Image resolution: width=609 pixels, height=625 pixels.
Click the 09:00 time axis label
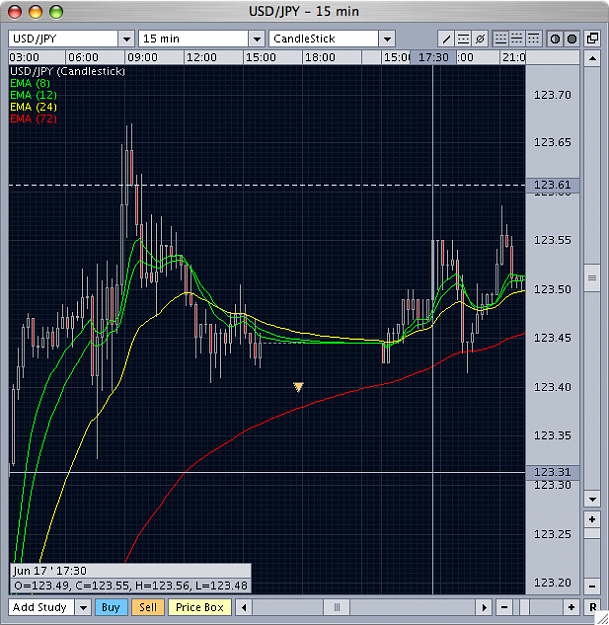click(x=142, y=57)
